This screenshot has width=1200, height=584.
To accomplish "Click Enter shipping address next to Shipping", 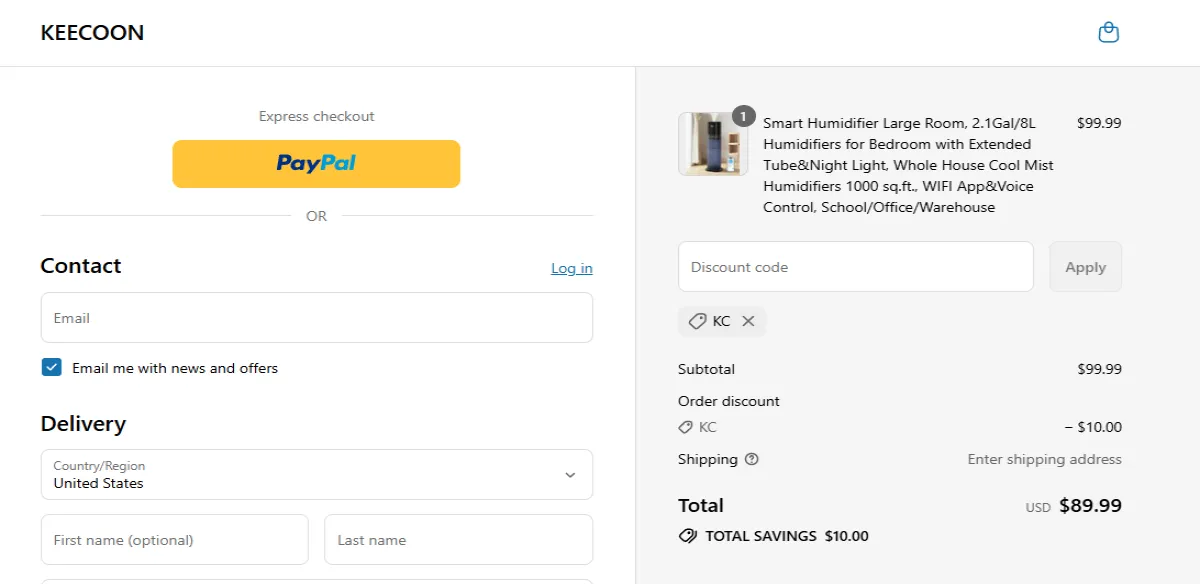I will click(x=1044, y=459).
